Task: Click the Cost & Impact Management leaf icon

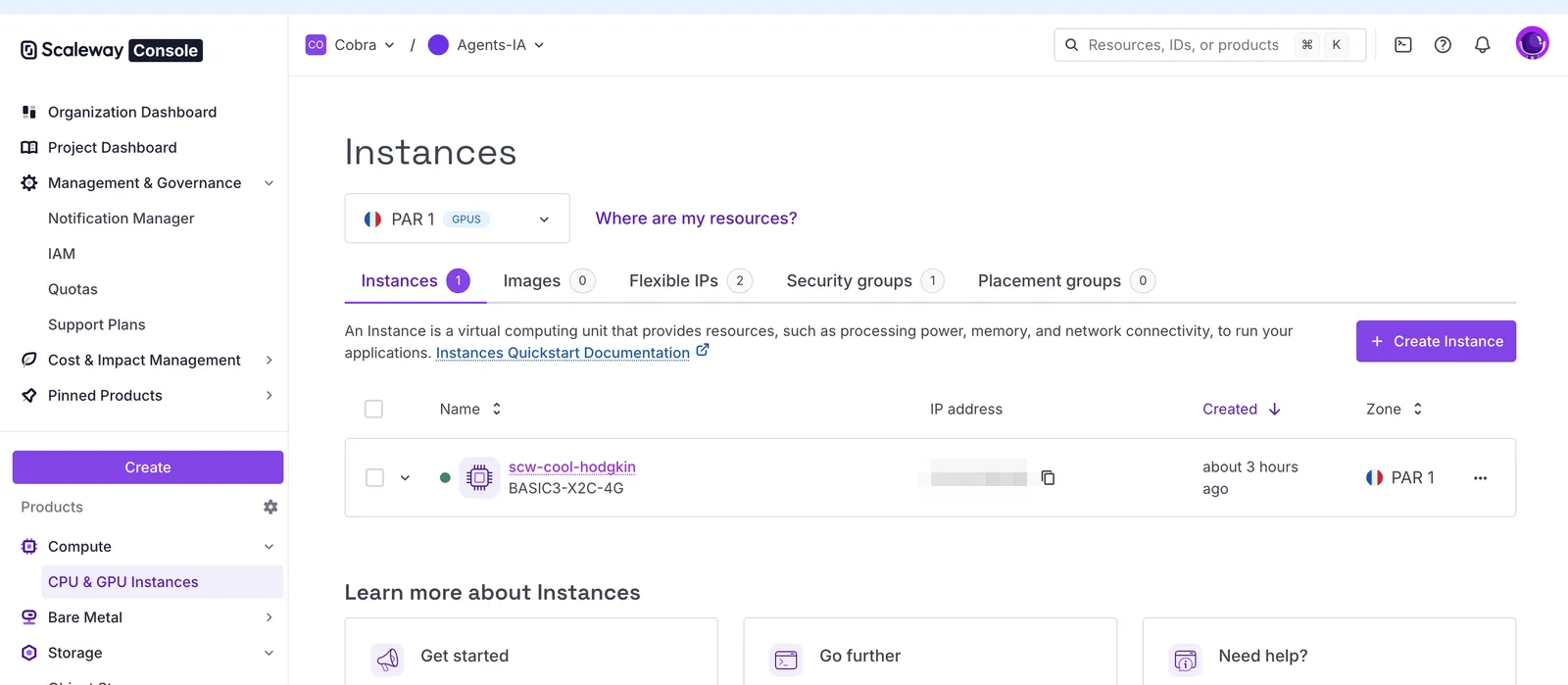Action: click(x=29, y=360)
